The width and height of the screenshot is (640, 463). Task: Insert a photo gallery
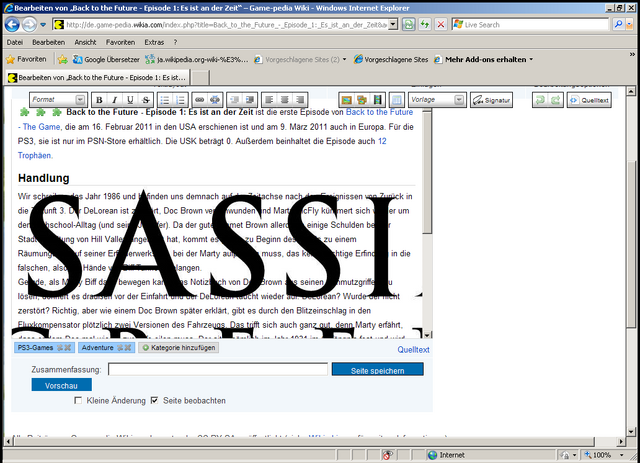[362, 100]
